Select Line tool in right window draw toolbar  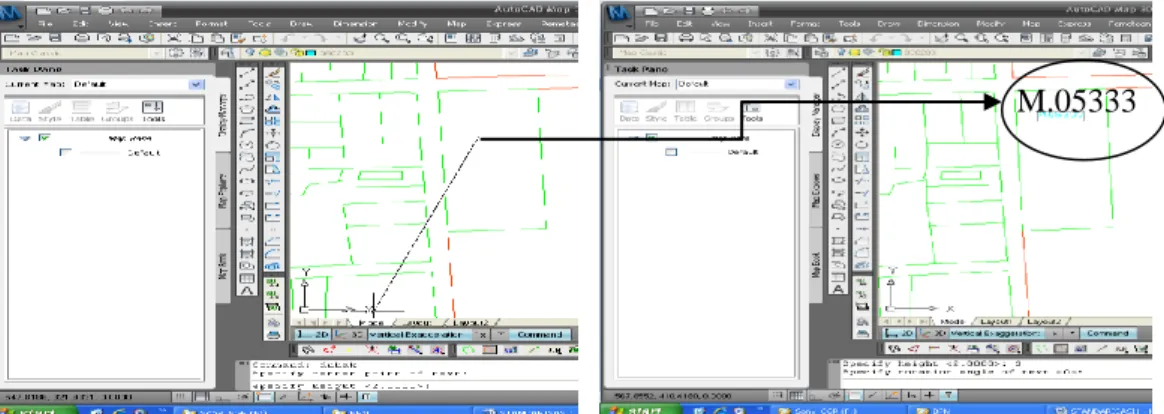pos(839,73)
